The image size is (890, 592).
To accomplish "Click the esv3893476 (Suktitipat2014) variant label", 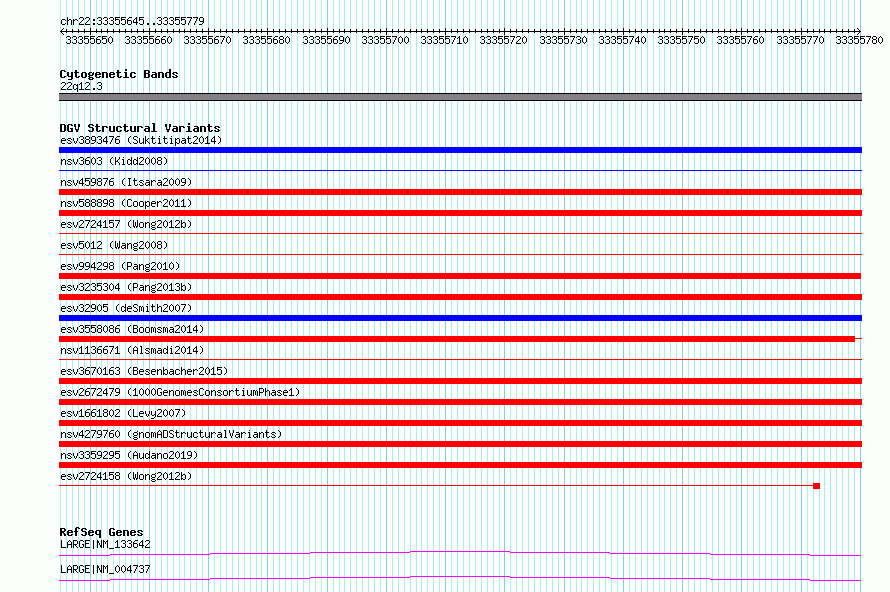I will click(141, 140).
